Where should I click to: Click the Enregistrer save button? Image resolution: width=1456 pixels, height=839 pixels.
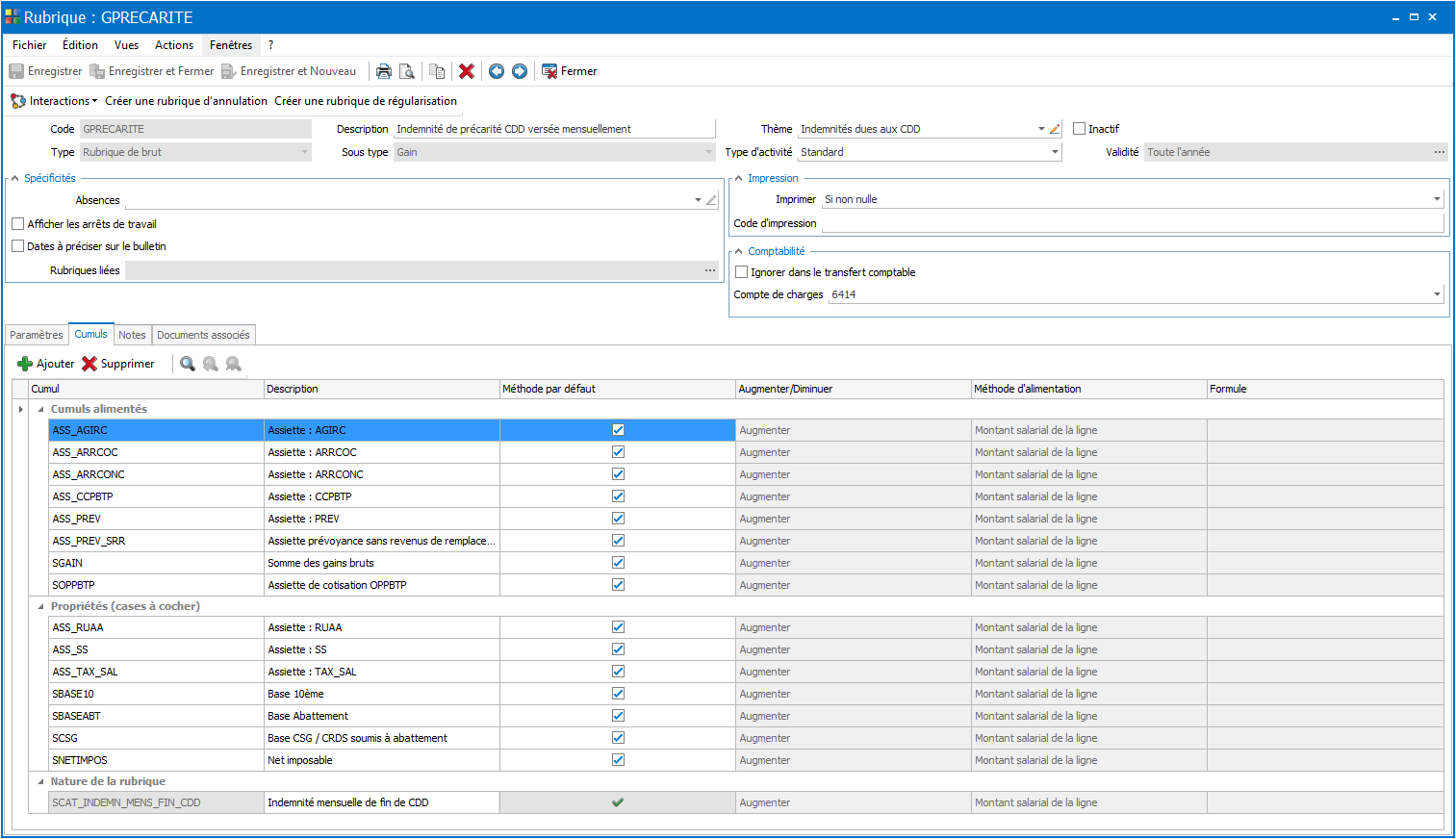(x=45, y=71)
